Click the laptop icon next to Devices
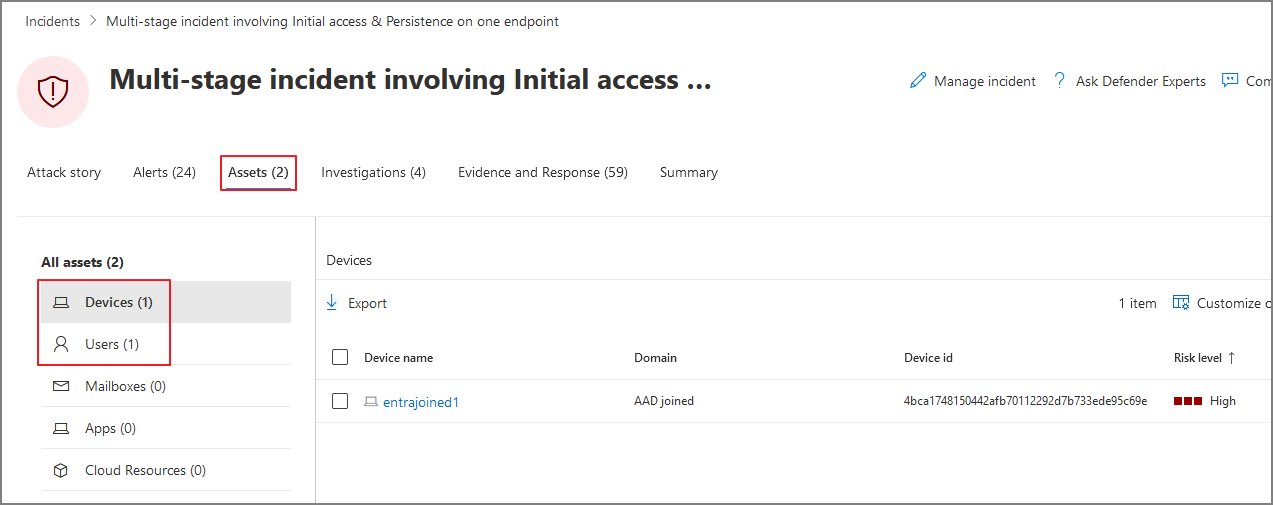 click(62, 302)
